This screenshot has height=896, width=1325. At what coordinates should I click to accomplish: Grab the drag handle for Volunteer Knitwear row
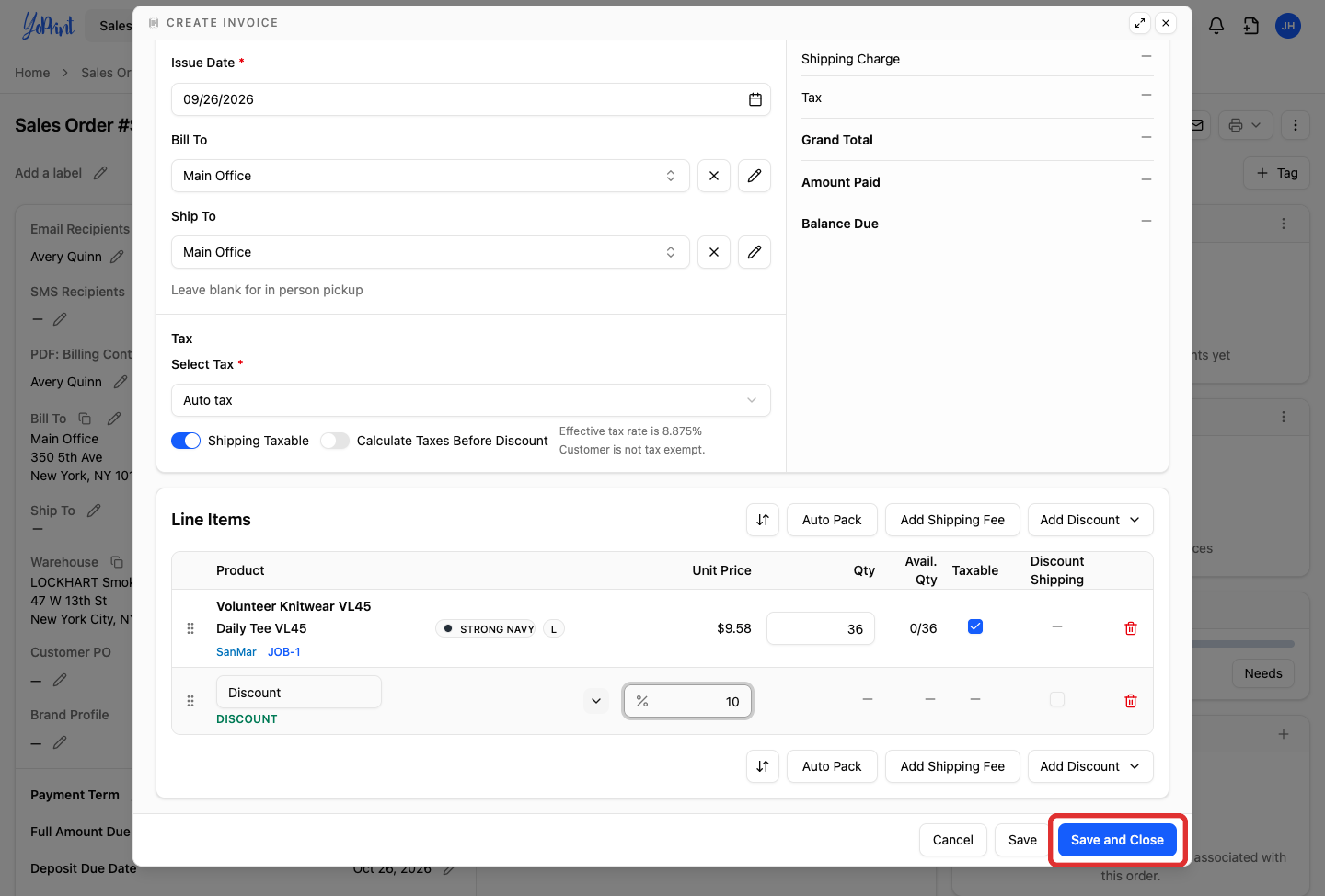[190, 628]
